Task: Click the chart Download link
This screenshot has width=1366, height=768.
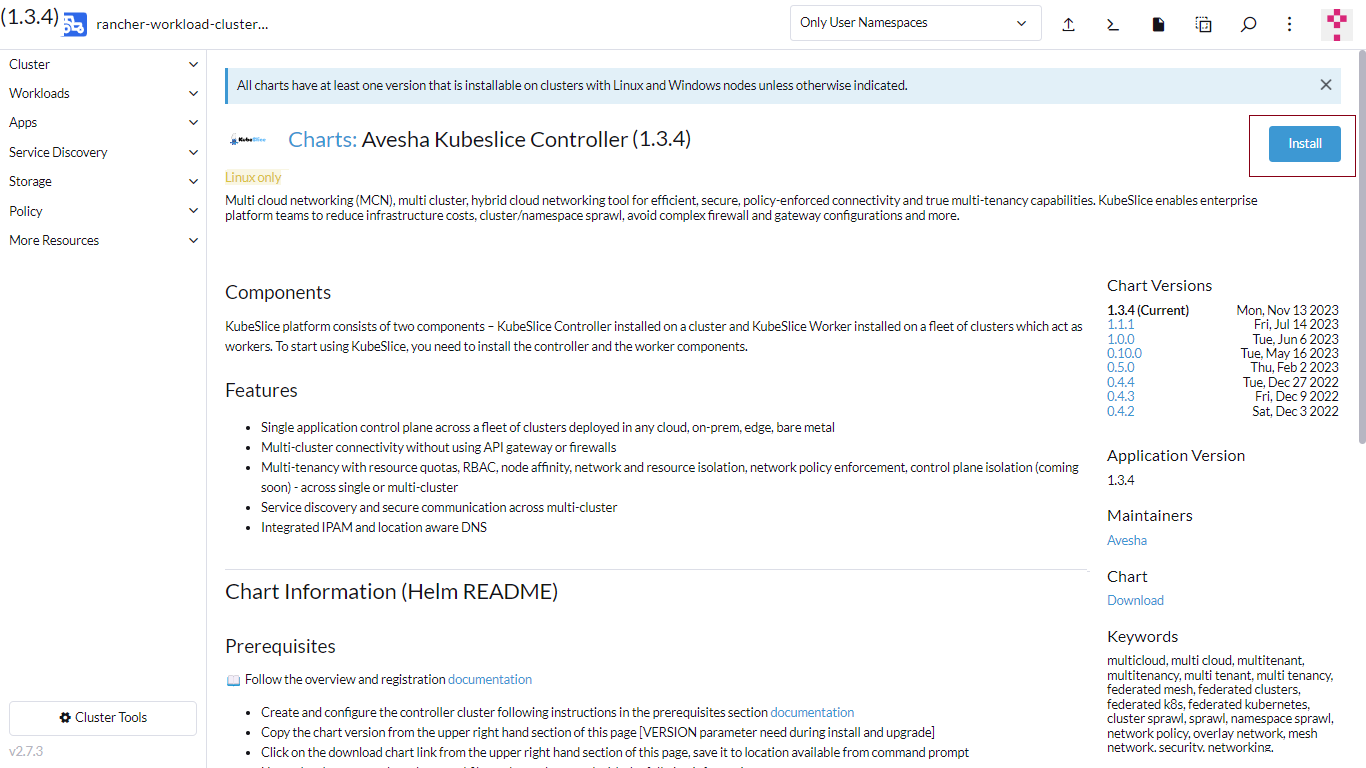Action: pyautogui.click(x=1135, y=600)
